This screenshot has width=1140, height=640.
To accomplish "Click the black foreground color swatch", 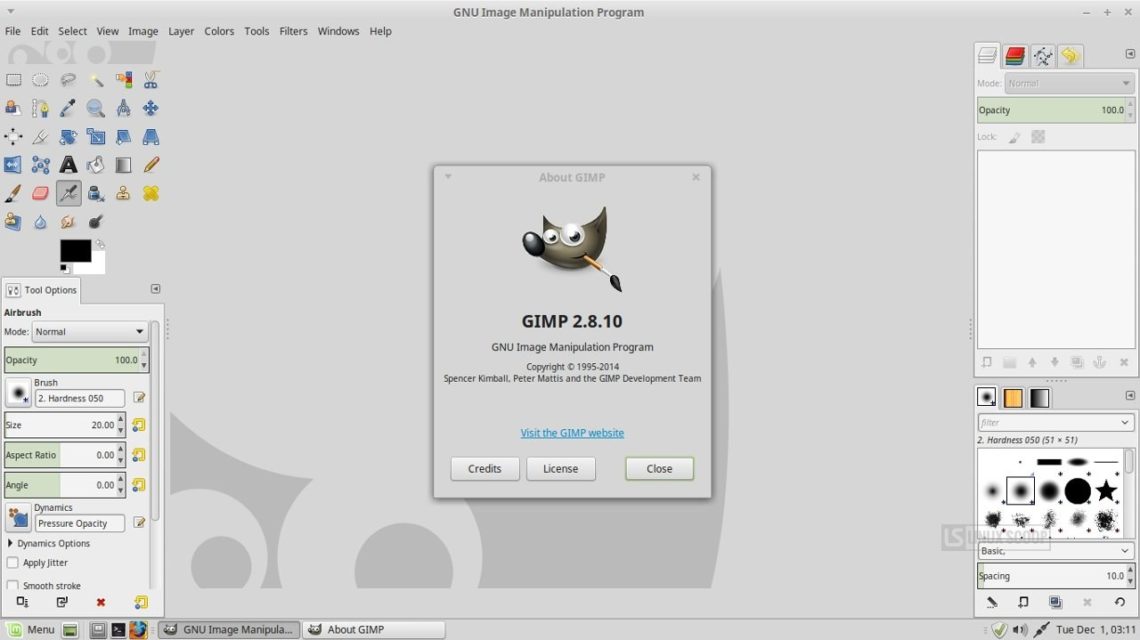I will click(x=75, y=250).
